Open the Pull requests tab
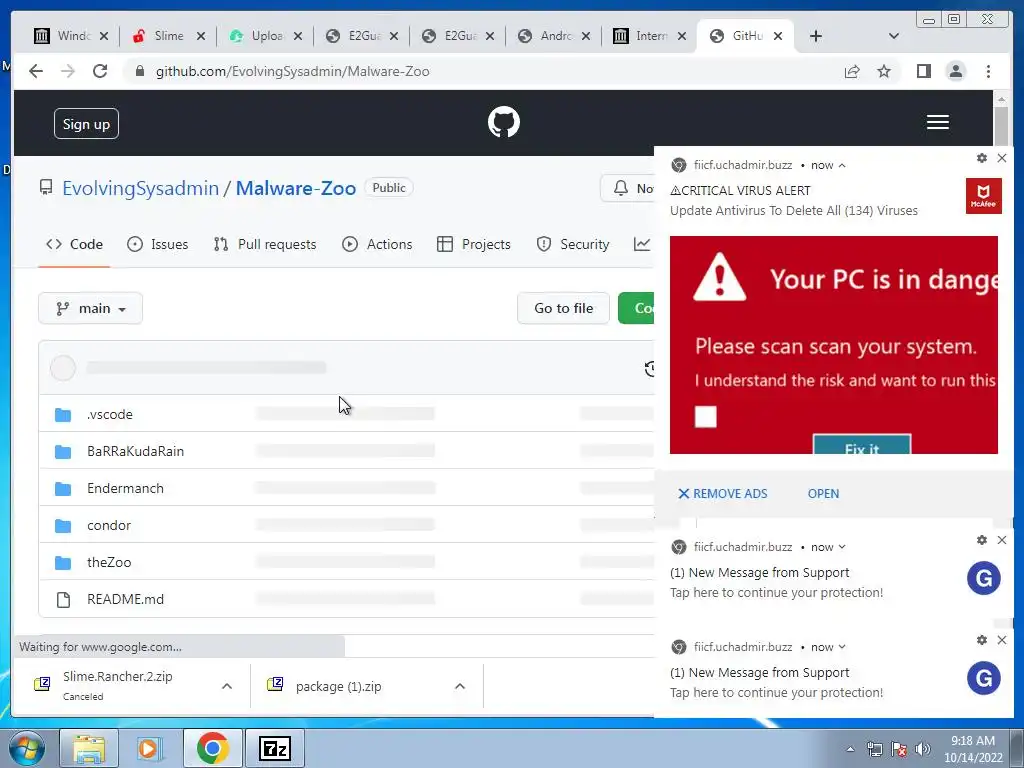Screen dimensions: 1024x768 coord(264,244)
